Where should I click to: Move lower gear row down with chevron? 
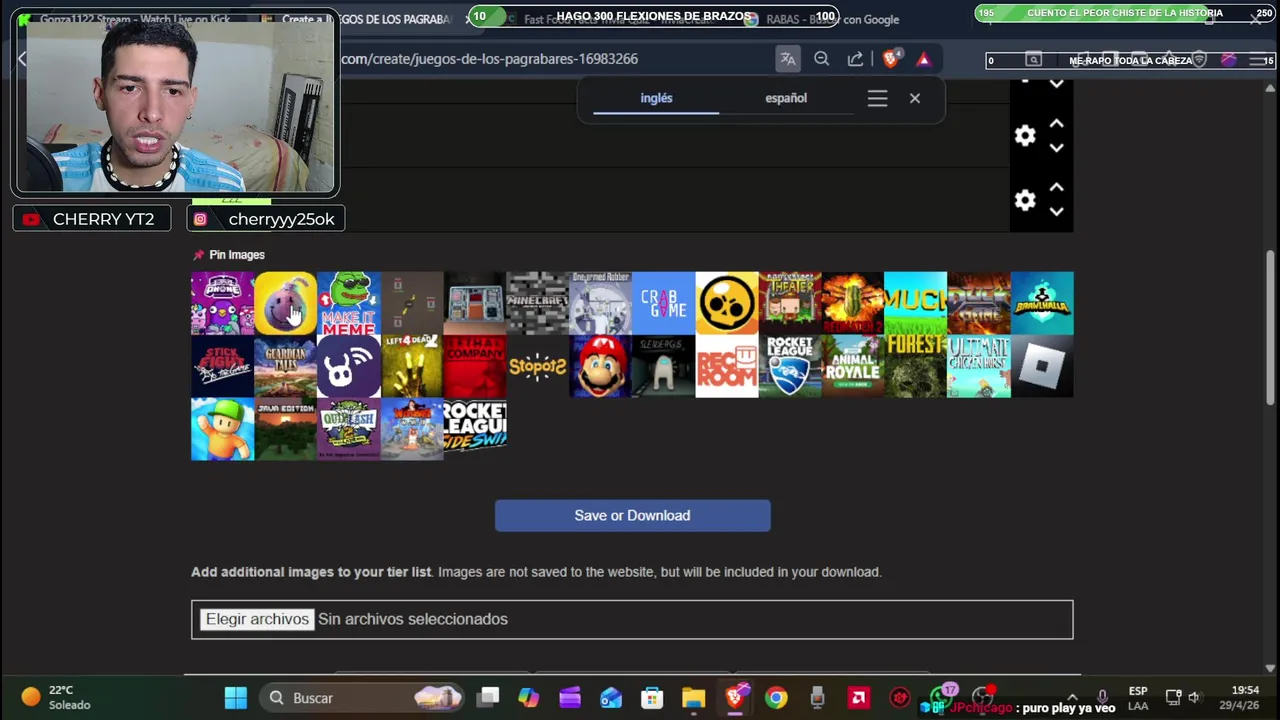pyautogui.click(x=1056, y=212)
